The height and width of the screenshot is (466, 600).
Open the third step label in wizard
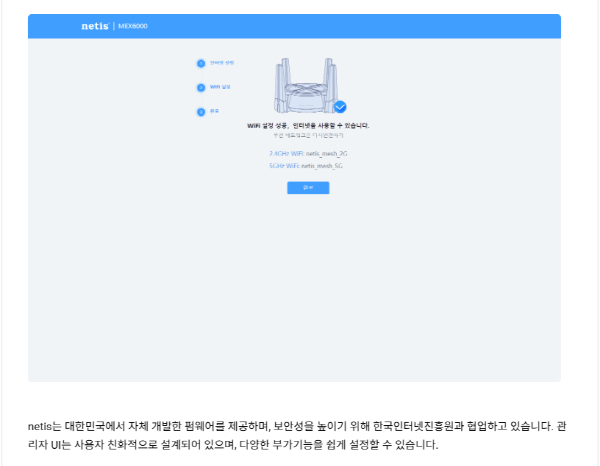[x=214, y=111]
